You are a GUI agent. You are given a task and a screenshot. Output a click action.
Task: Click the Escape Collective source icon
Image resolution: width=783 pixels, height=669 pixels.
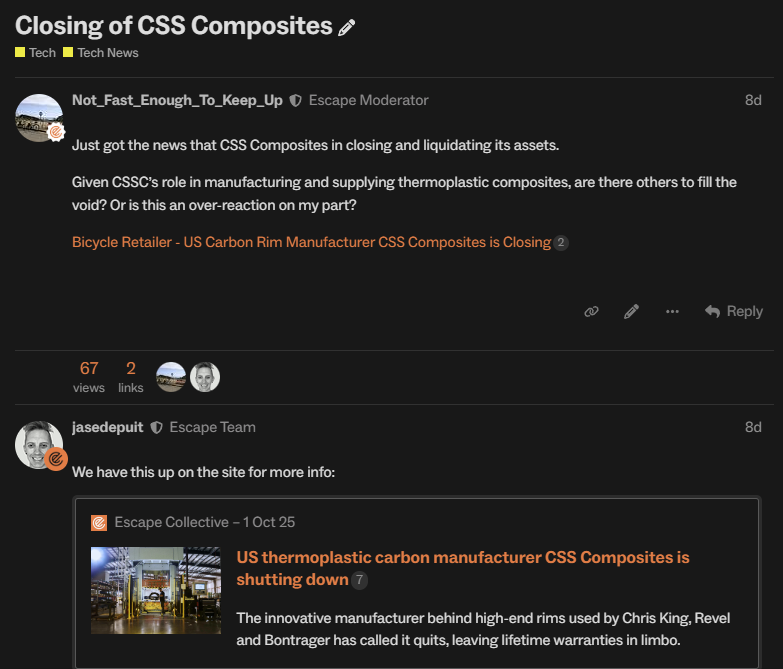[x=99, y=522]
